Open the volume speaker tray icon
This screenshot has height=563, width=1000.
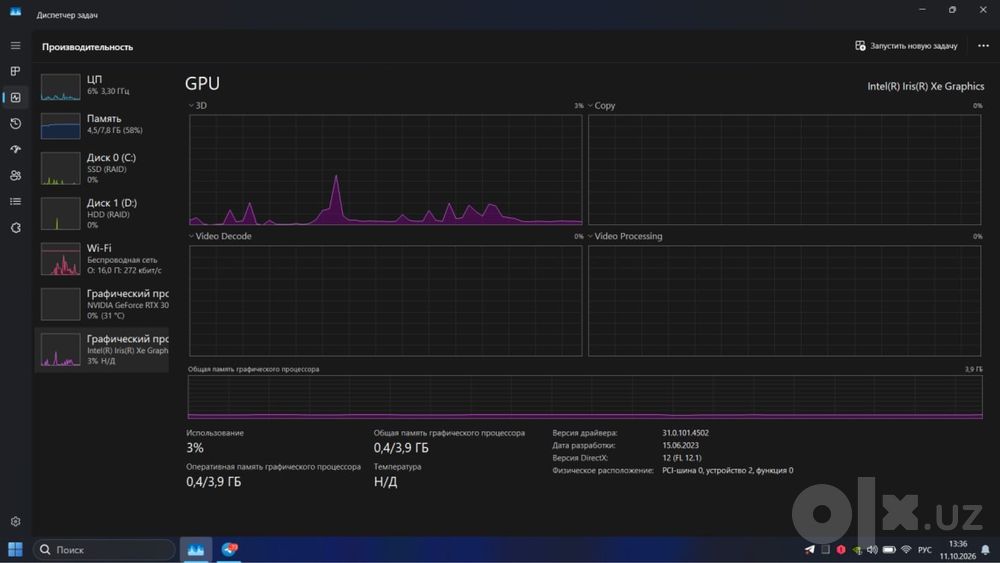(872, 550)
